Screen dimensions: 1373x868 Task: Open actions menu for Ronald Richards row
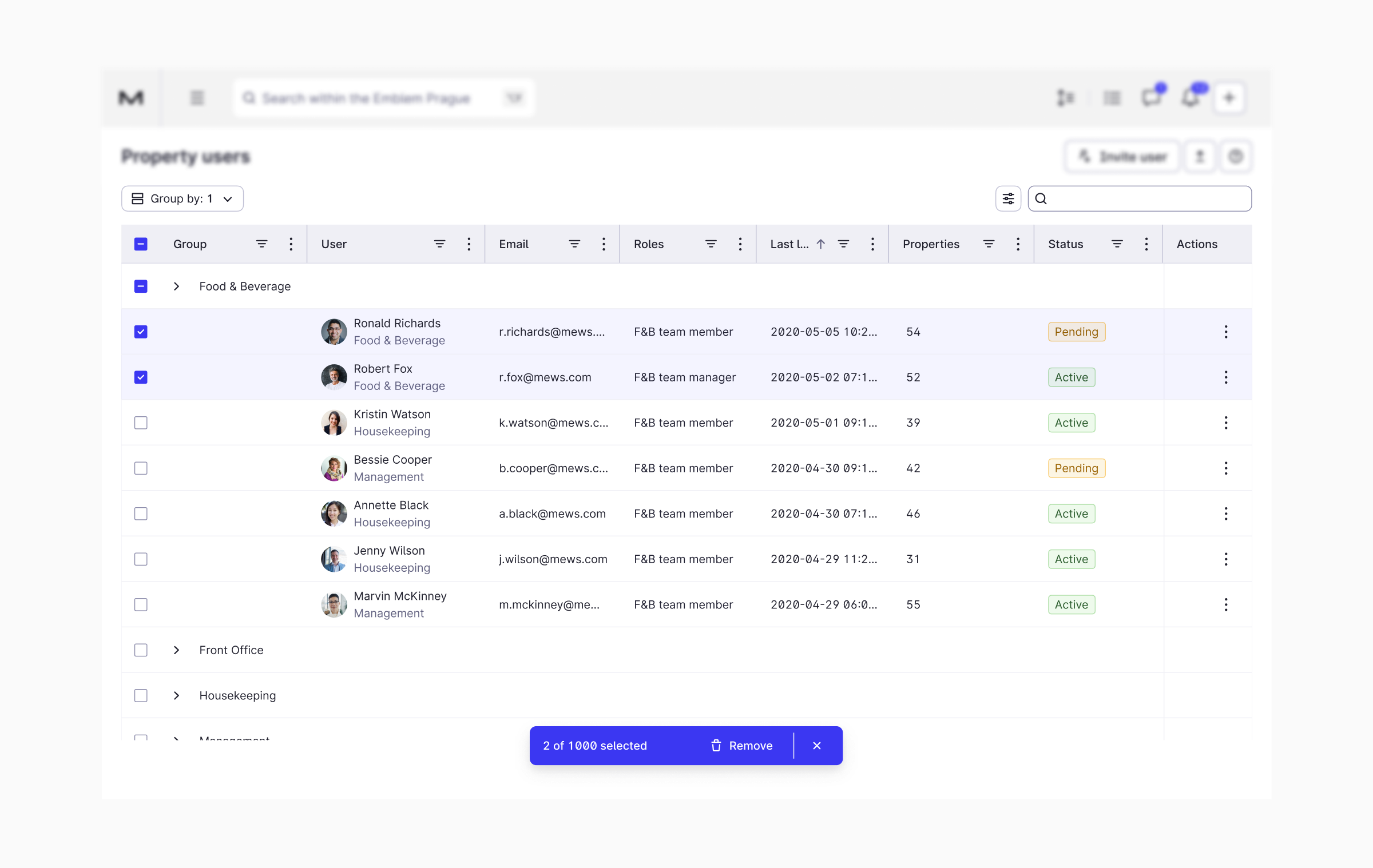(x=1225, y=332)
